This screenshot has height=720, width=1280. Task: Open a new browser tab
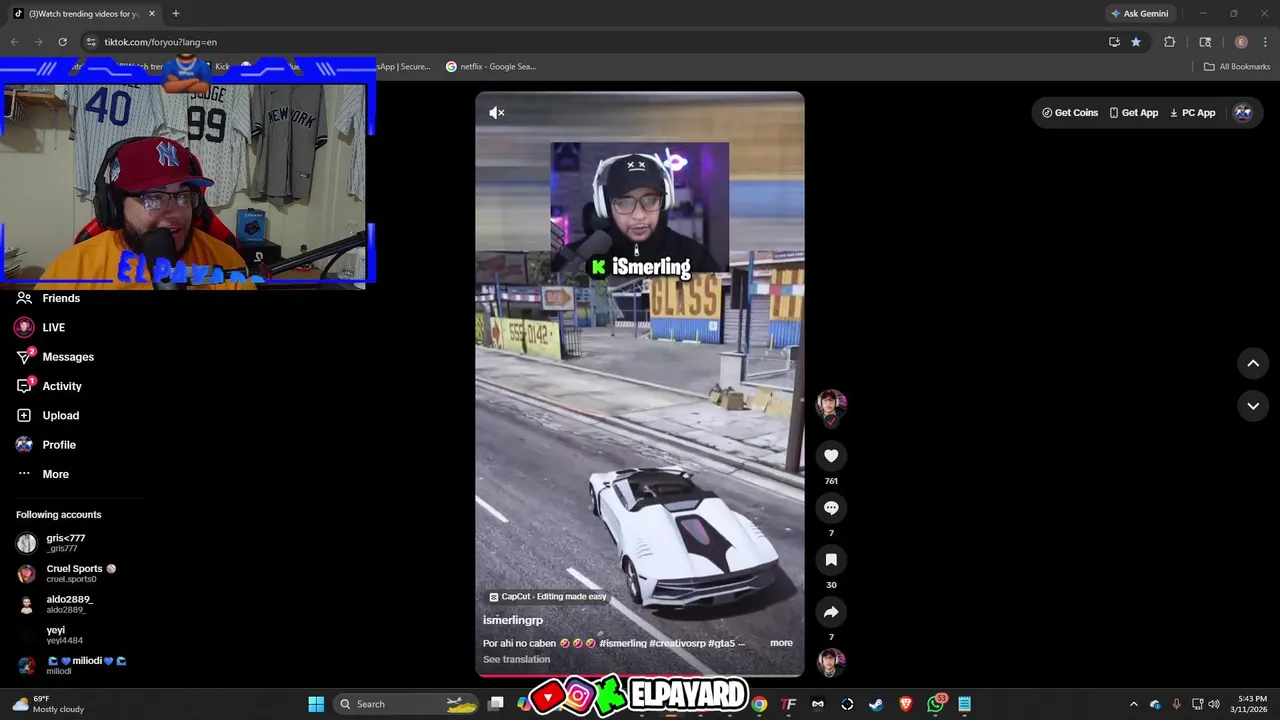pyautogui.click(x=176, y=14)
